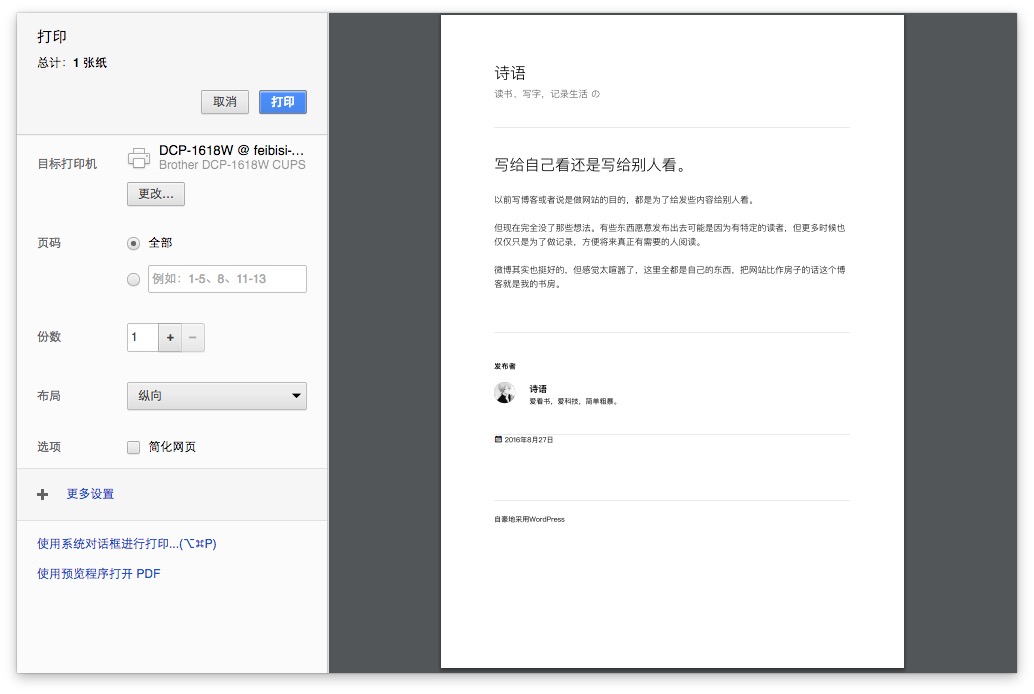Decrease copies with the − stepper
The width and height of the screenshot is (1034, 694).
[192, 337]
